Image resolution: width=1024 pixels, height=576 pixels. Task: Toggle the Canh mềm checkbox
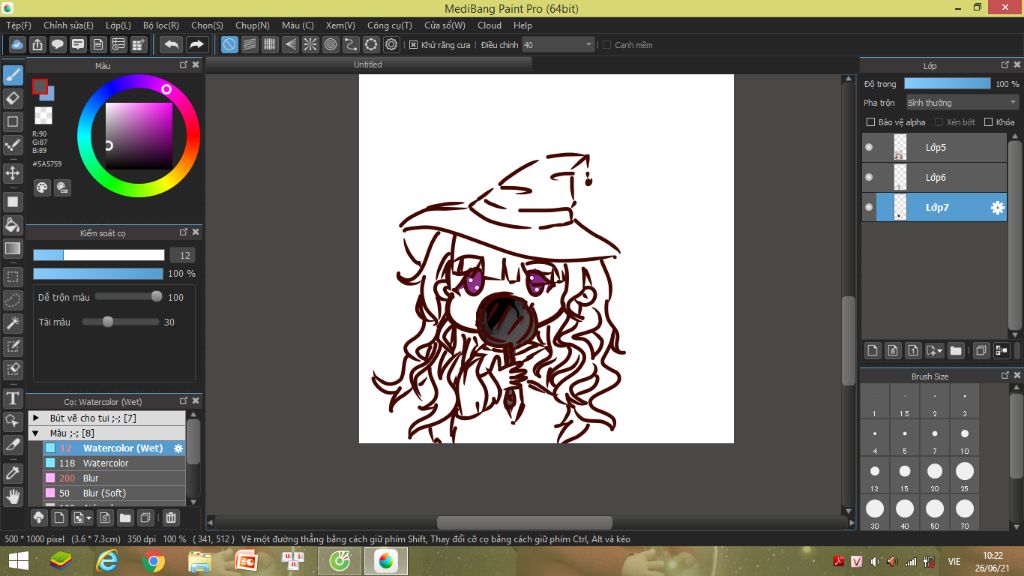coord(607,45)
